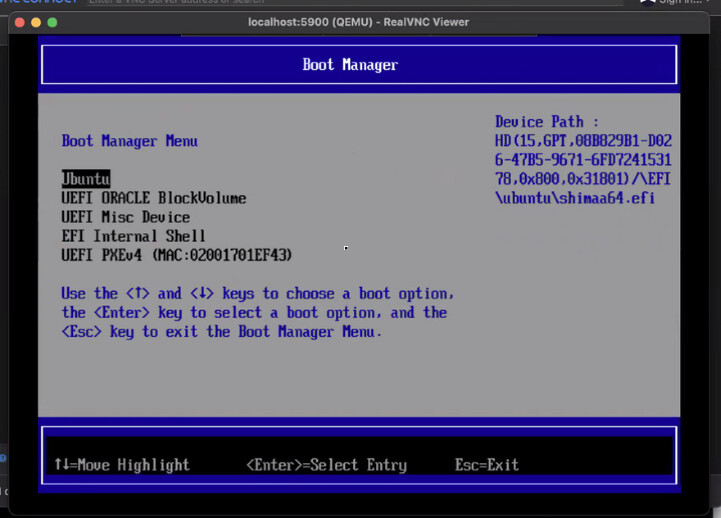This screenshot has height=518, width=721.
Task: Click the Esc=Exit hint
Action: (x=486, y=465)
